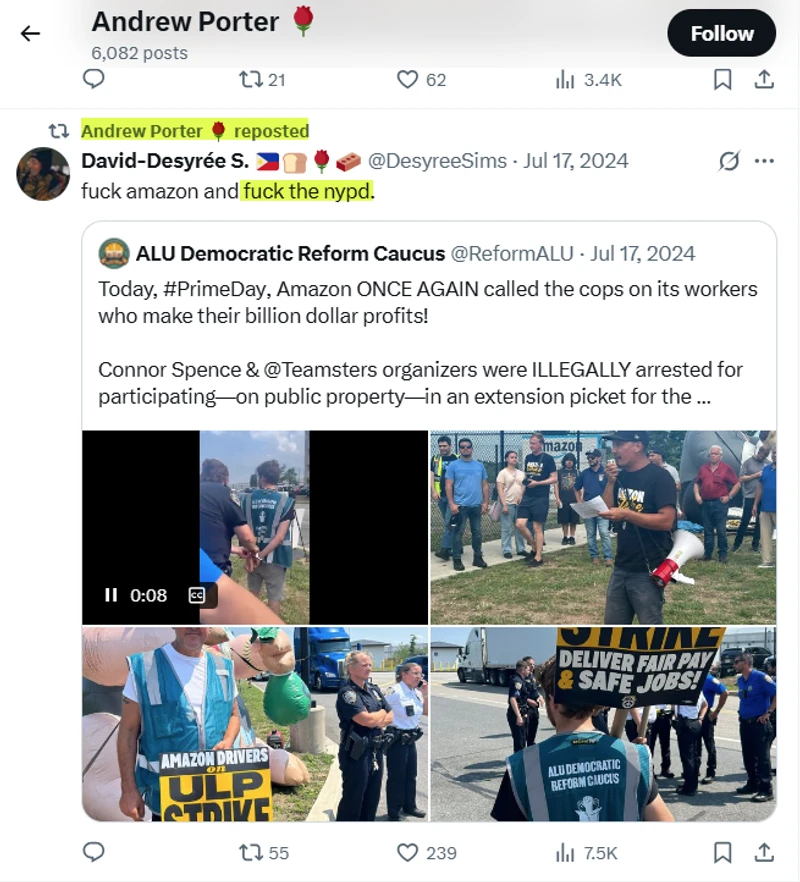
Task: Go back using the left arrow
Action: point(30,34)
